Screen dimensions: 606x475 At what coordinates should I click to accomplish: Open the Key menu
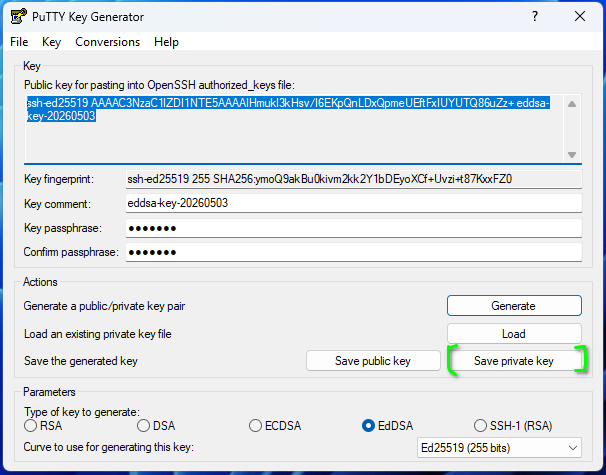click(51, 42)
